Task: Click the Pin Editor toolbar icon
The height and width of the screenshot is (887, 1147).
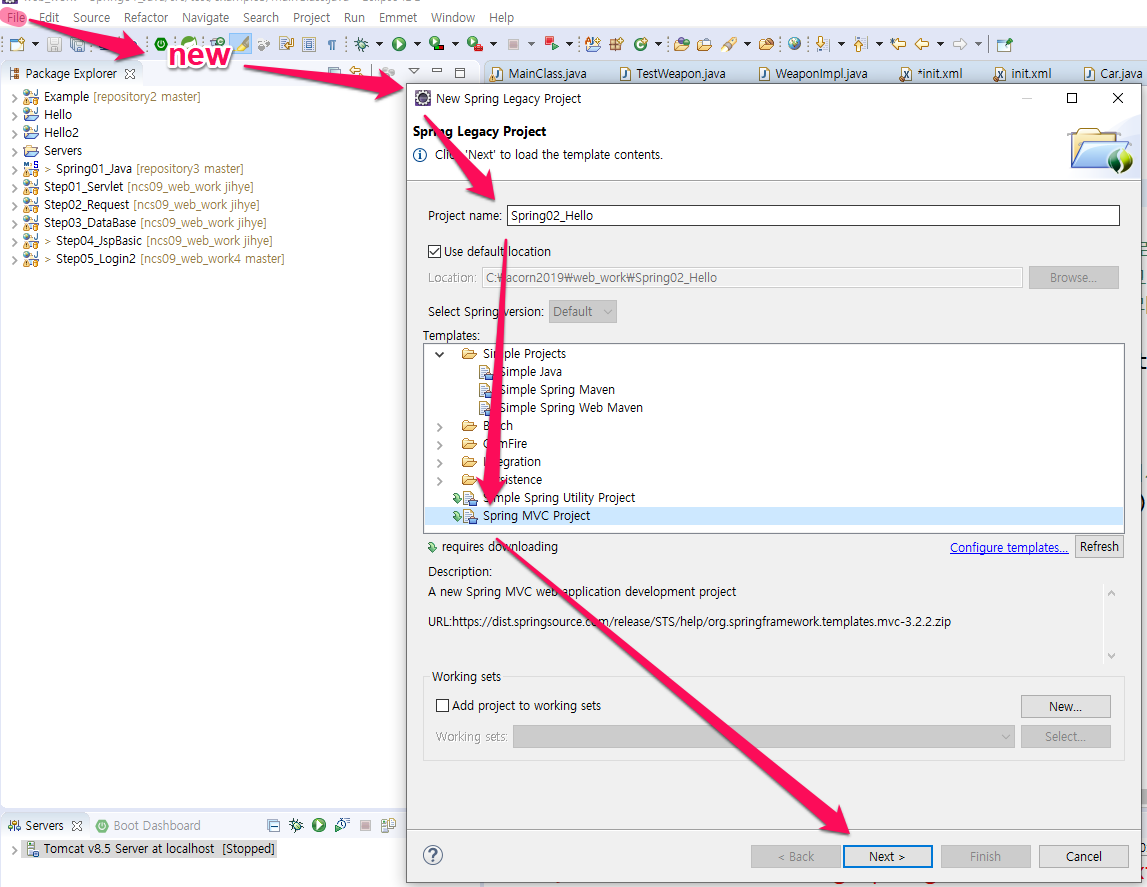Action: [1005, 45]
